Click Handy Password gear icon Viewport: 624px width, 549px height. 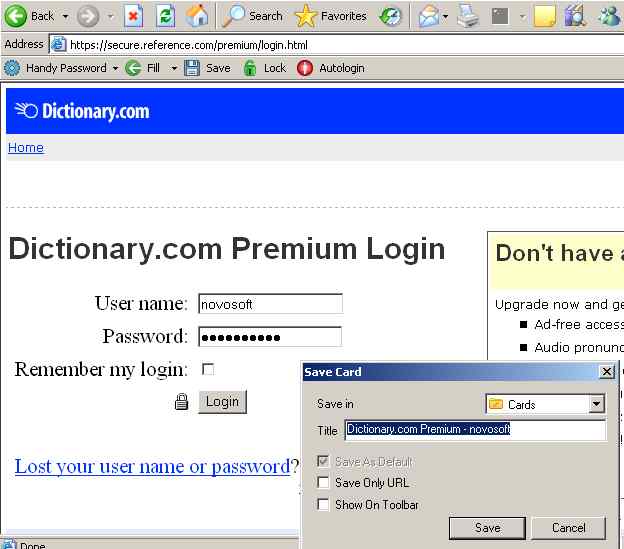coord(12,68)
